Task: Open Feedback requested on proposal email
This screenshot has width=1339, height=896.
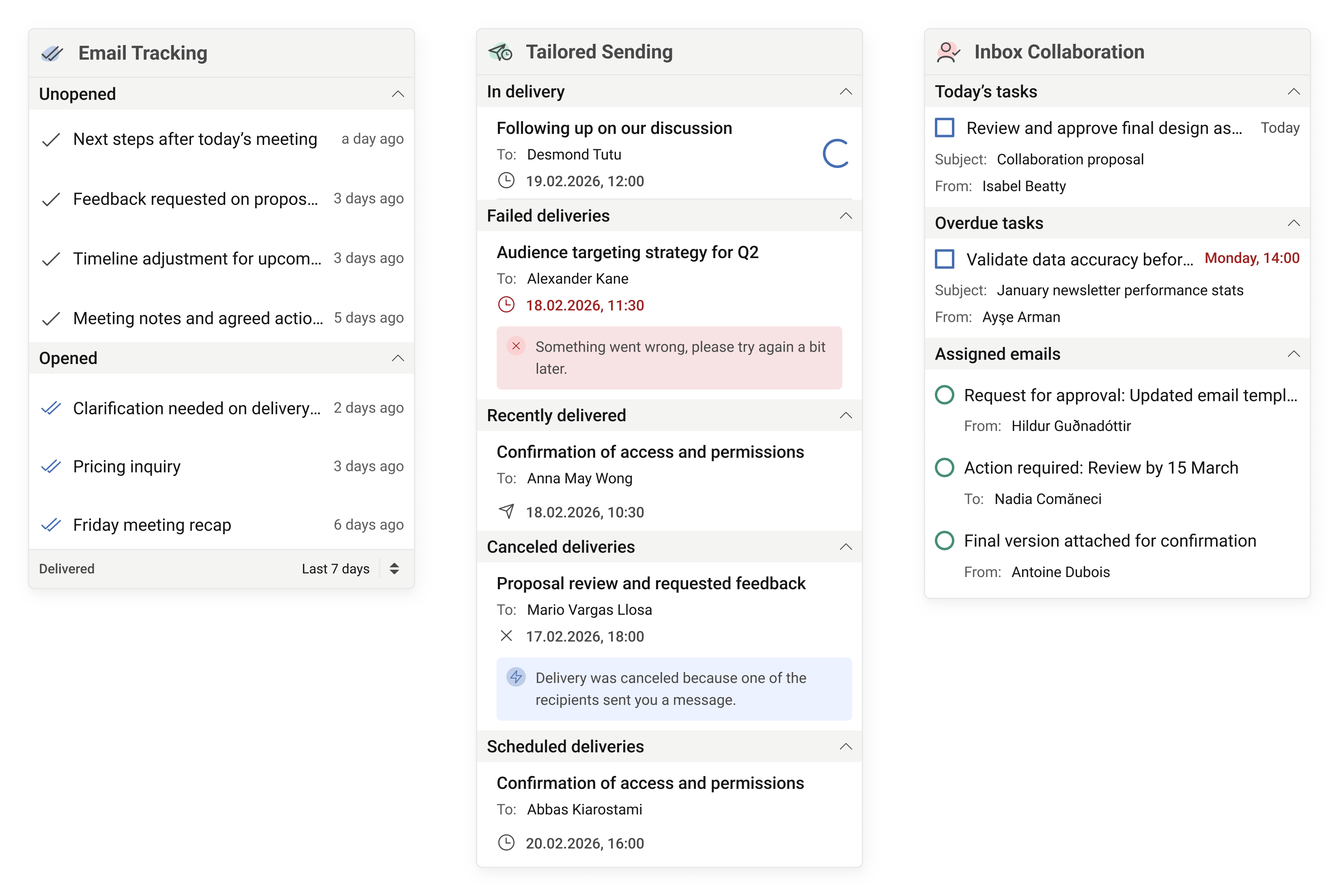Action: coord(222,199)
